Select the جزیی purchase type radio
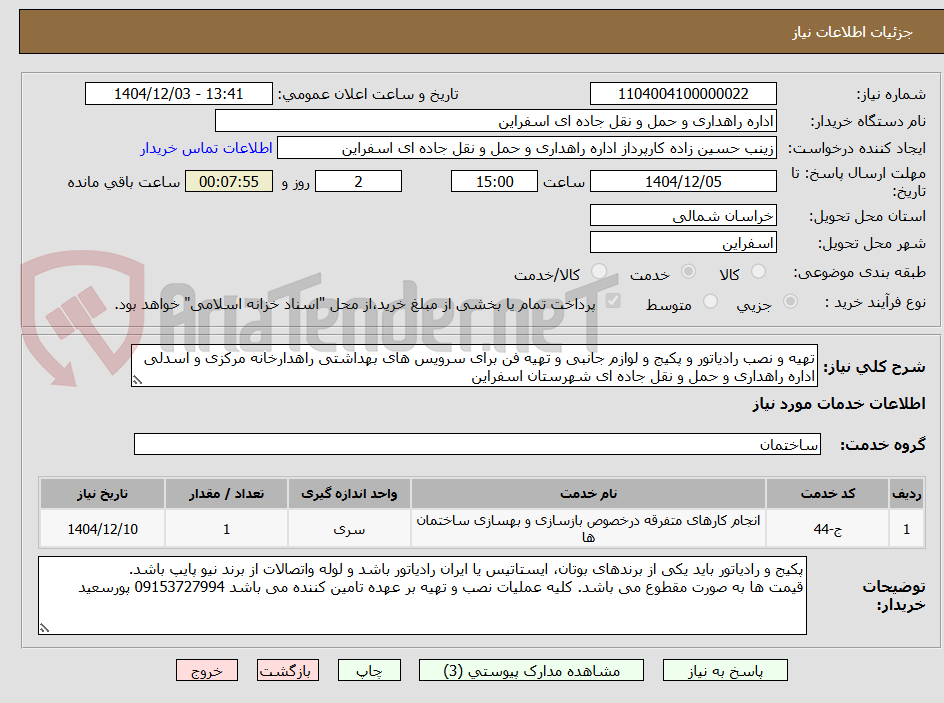This screenshot has width=944, height=703. coord(790,301)
